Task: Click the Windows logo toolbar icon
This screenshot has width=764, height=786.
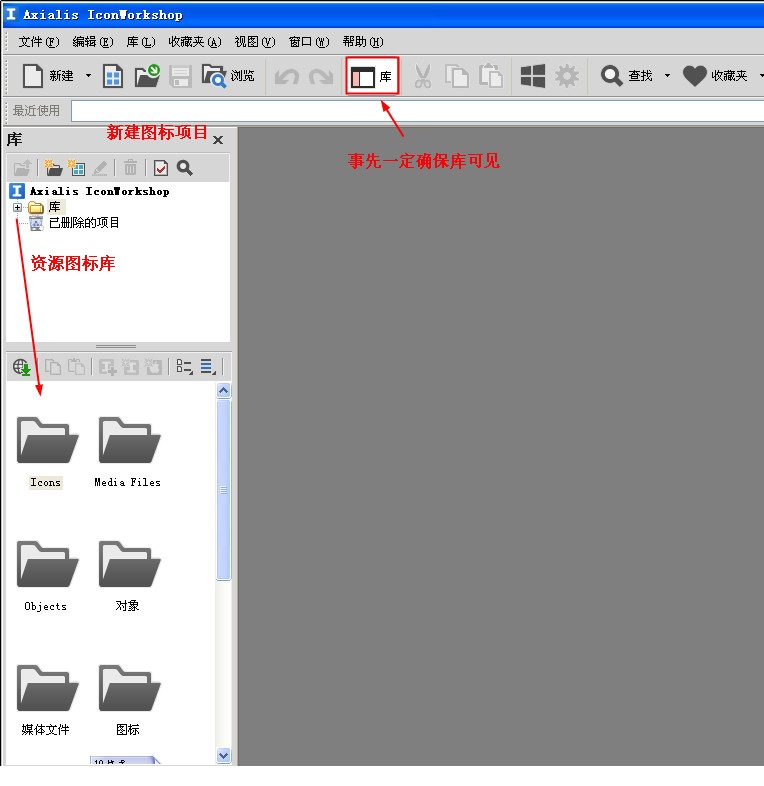Action: (532, 76)
